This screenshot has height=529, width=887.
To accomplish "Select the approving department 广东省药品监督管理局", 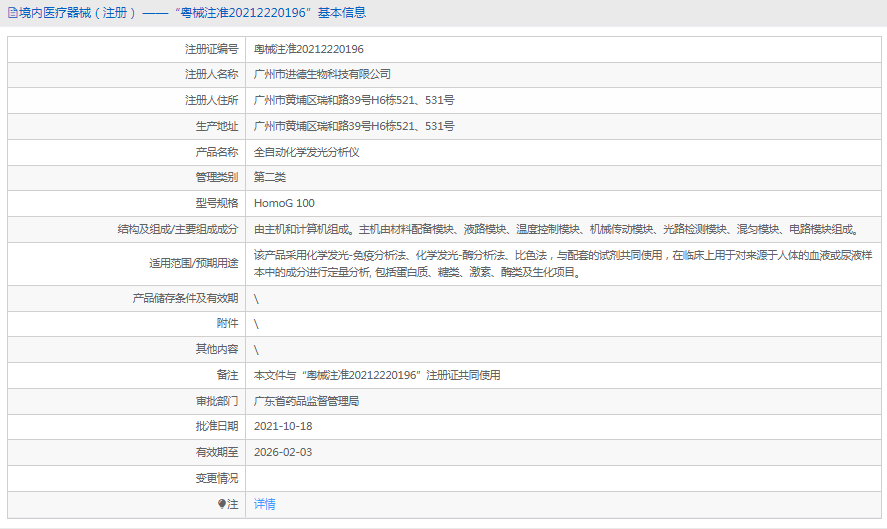I will pyautogui.click(x=306, y=401).
